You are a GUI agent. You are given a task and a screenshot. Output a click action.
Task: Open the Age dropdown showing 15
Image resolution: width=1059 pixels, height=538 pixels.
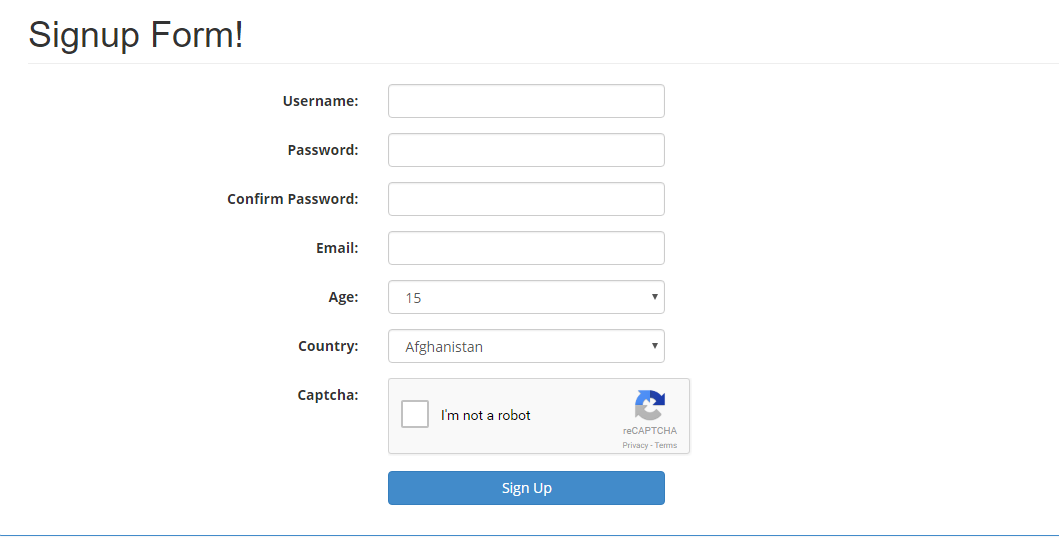pos(526,297)
